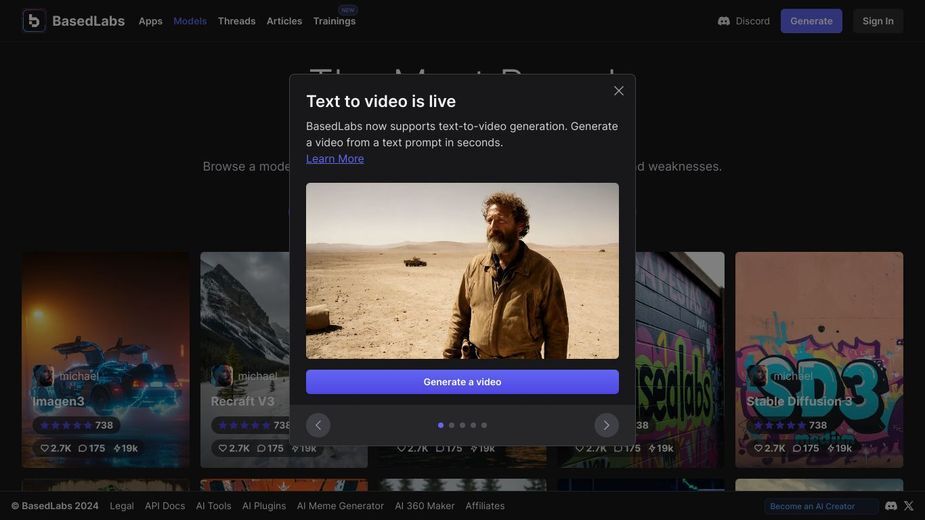Open the desert man video preview
The image size is (925, 520).
click(x=462, y=271)
